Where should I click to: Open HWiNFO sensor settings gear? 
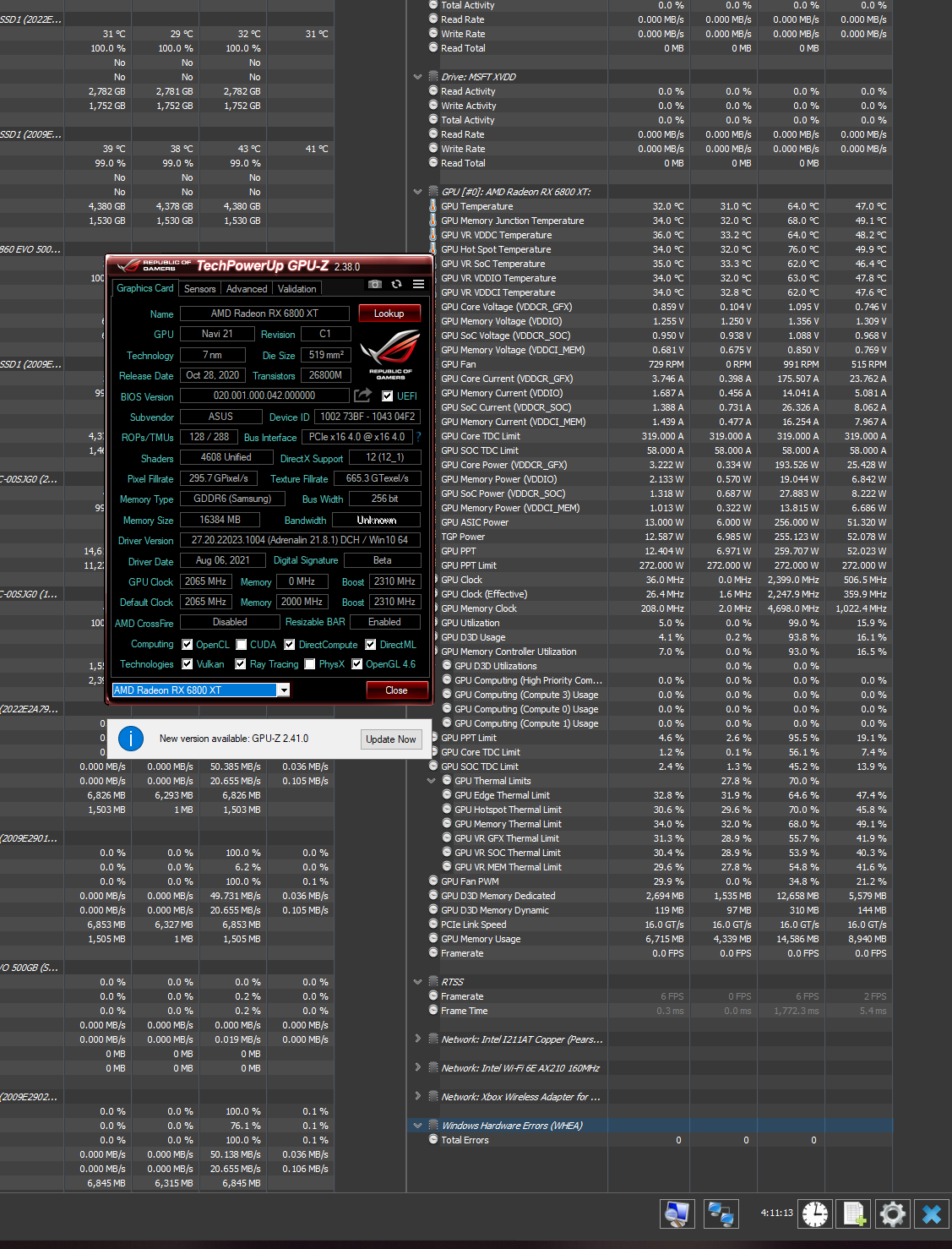pyautogui.click(x=892, y=1214)
